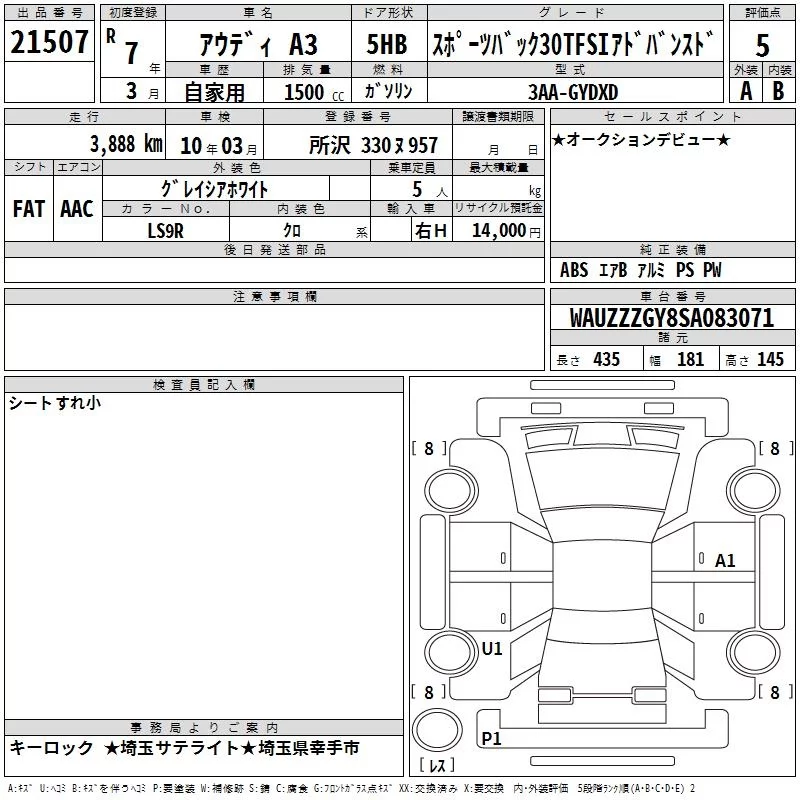Click the [レス] label under the spare tire
Viewport: 800px width, 800px height.
click(x=437, y=765)
